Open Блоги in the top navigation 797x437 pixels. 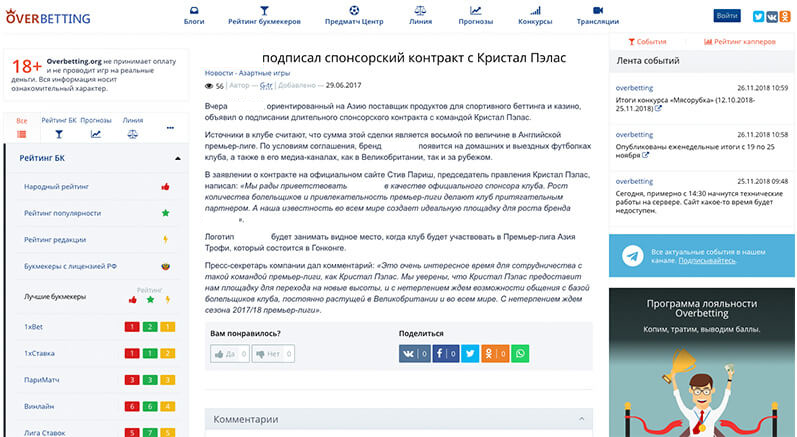194,16
